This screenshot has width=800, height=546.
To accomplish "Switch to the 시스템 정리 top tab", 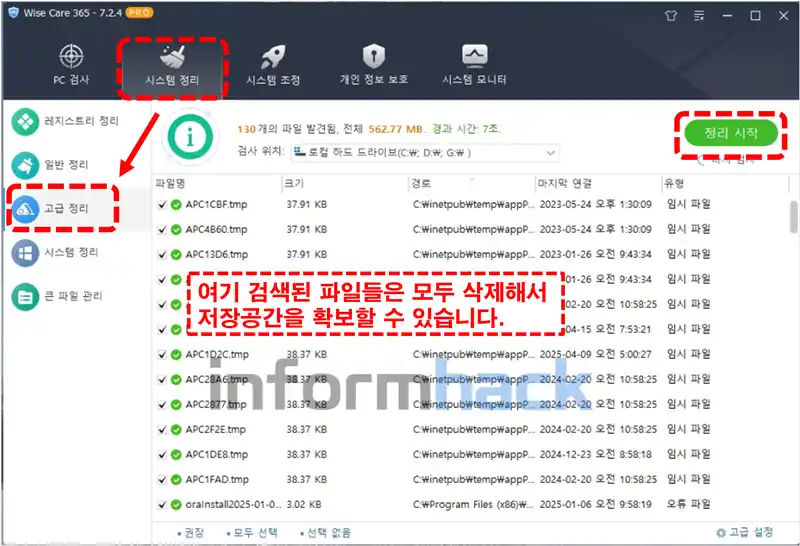I will click(172, 65).
